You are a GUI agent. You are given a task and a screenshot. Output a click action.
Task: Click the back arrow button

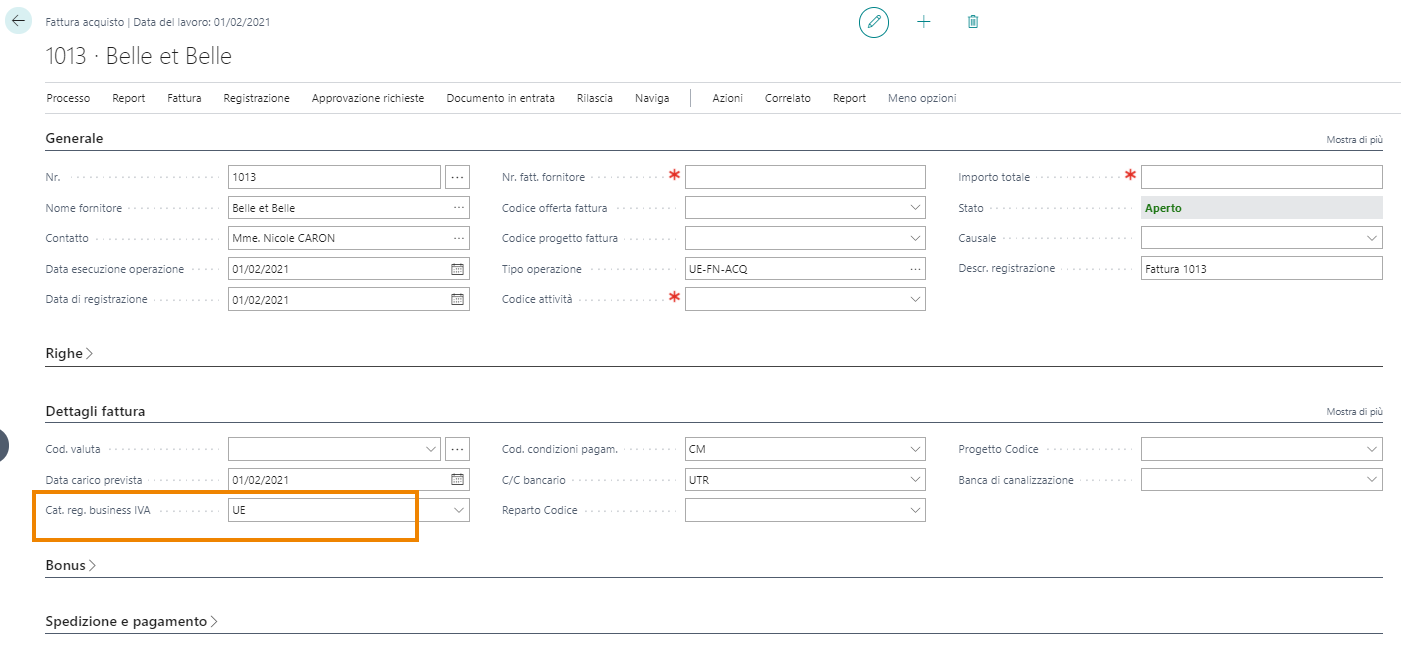pos(19,21)
